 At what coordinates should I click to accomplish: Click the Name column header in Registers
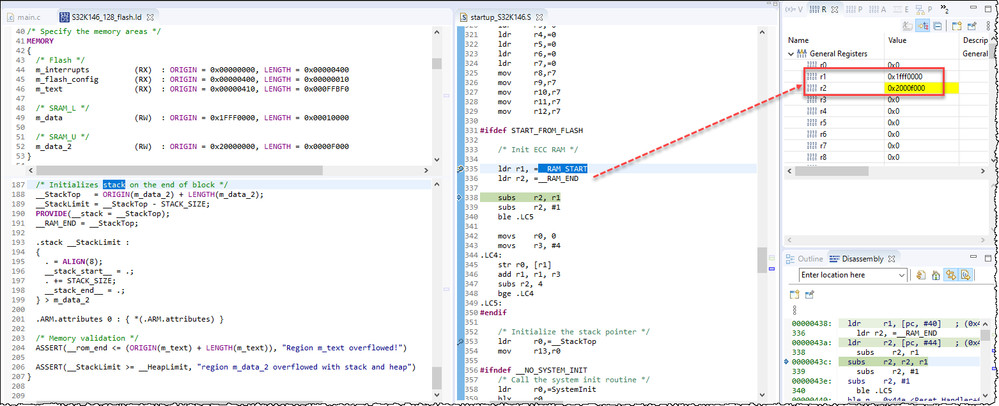tap(835, 40)
